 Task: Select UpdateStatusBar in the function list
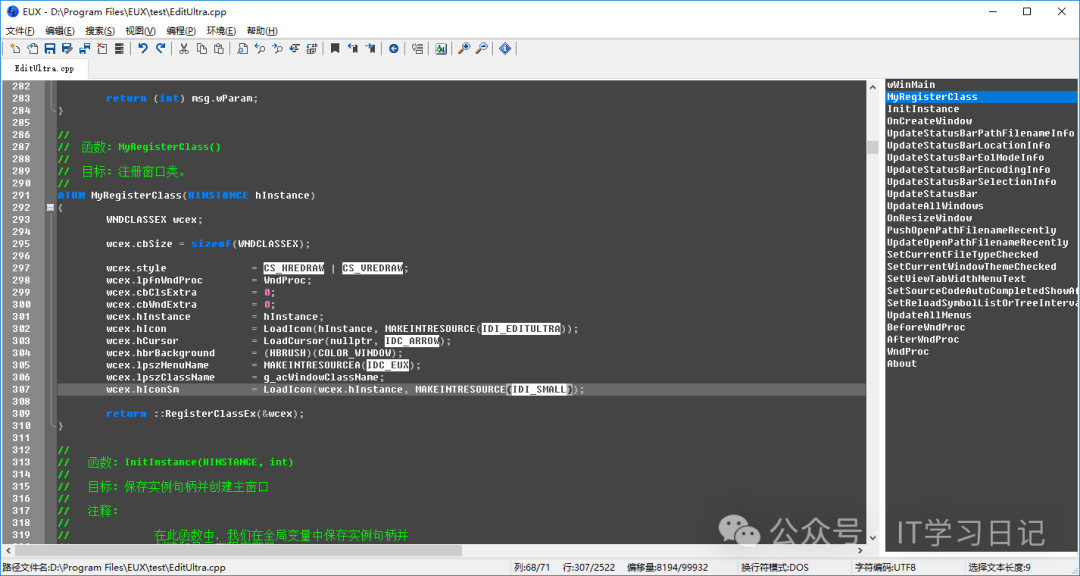click(x=931, y=194)
